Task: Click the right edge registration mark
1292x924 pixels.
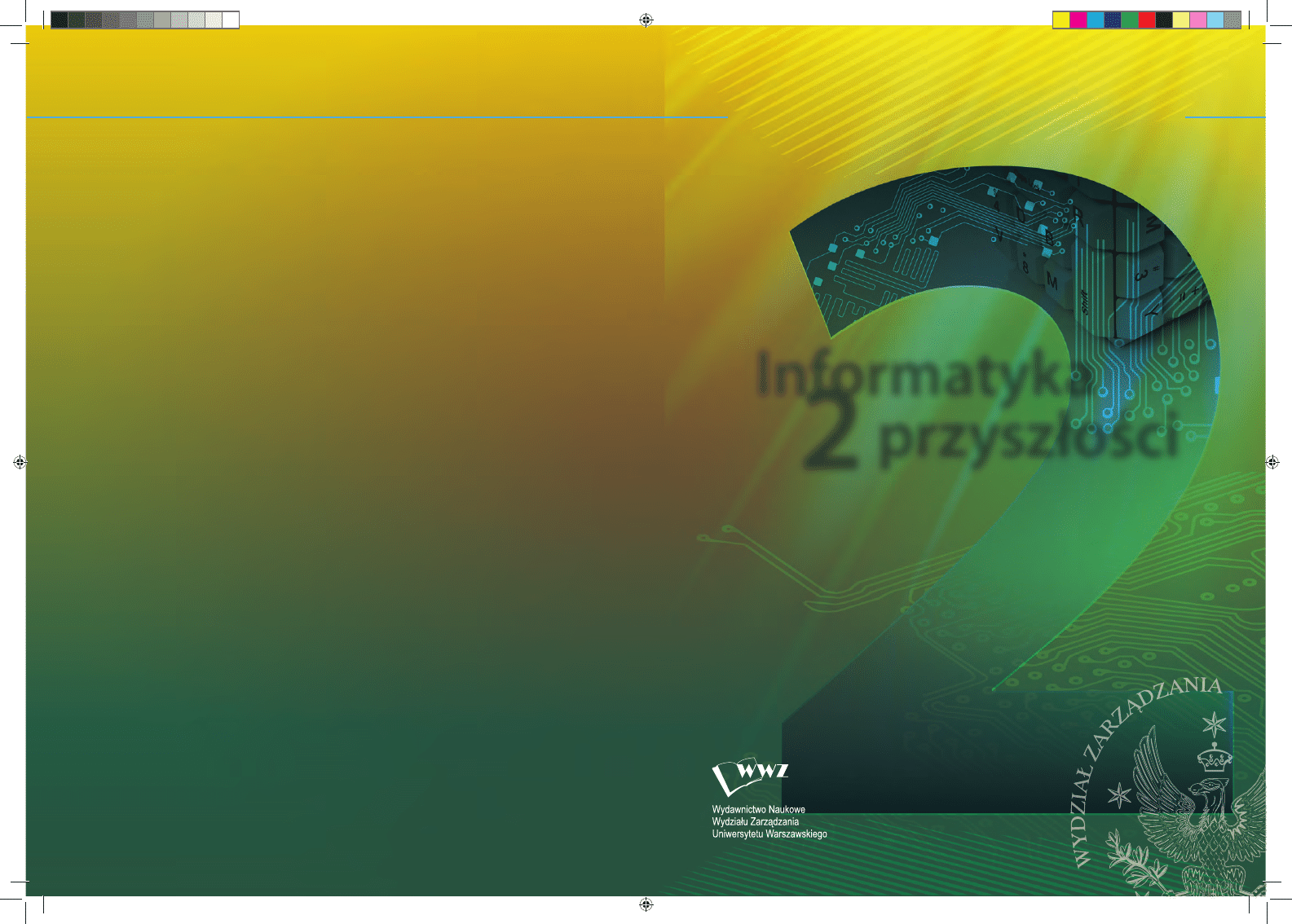Action: [1272, 462]
